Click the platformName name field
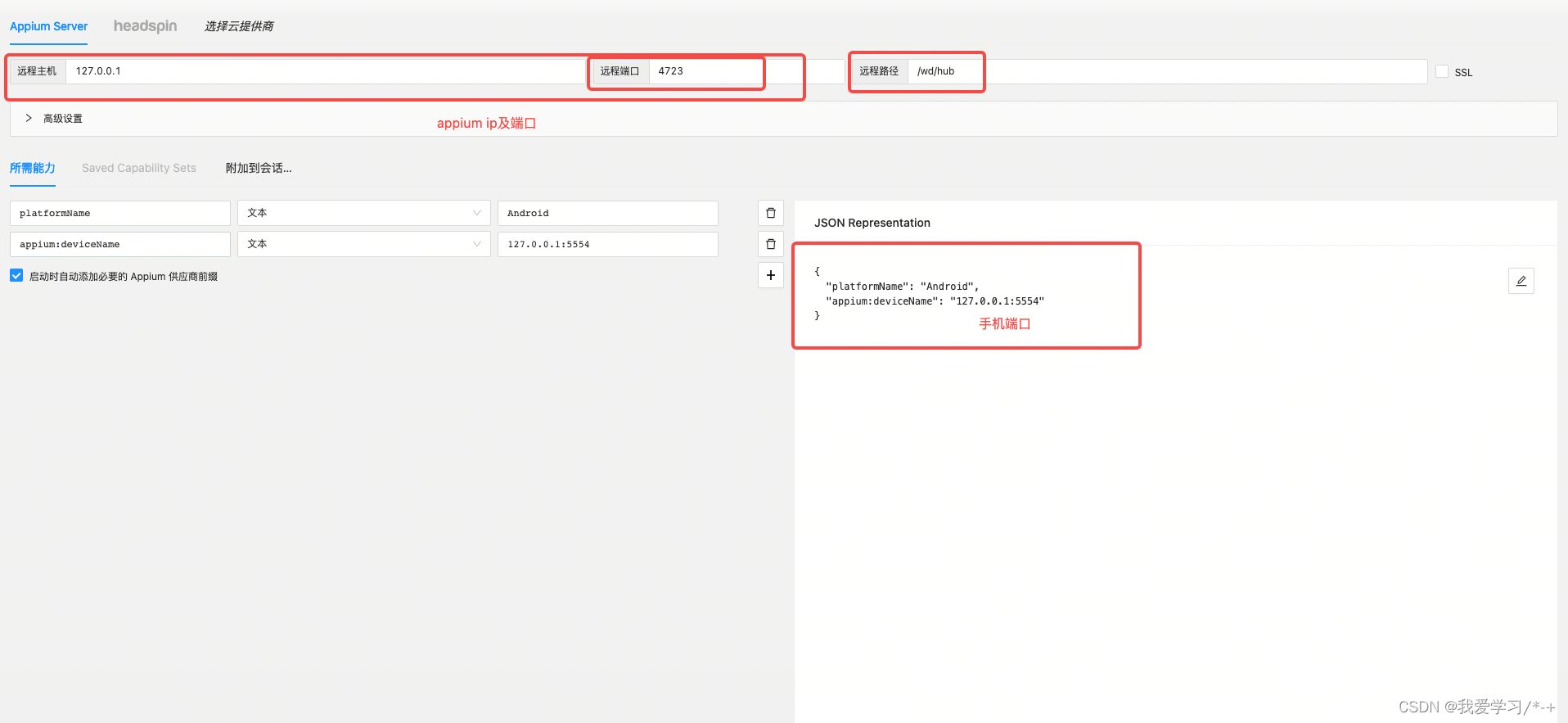 click(120, 213)
